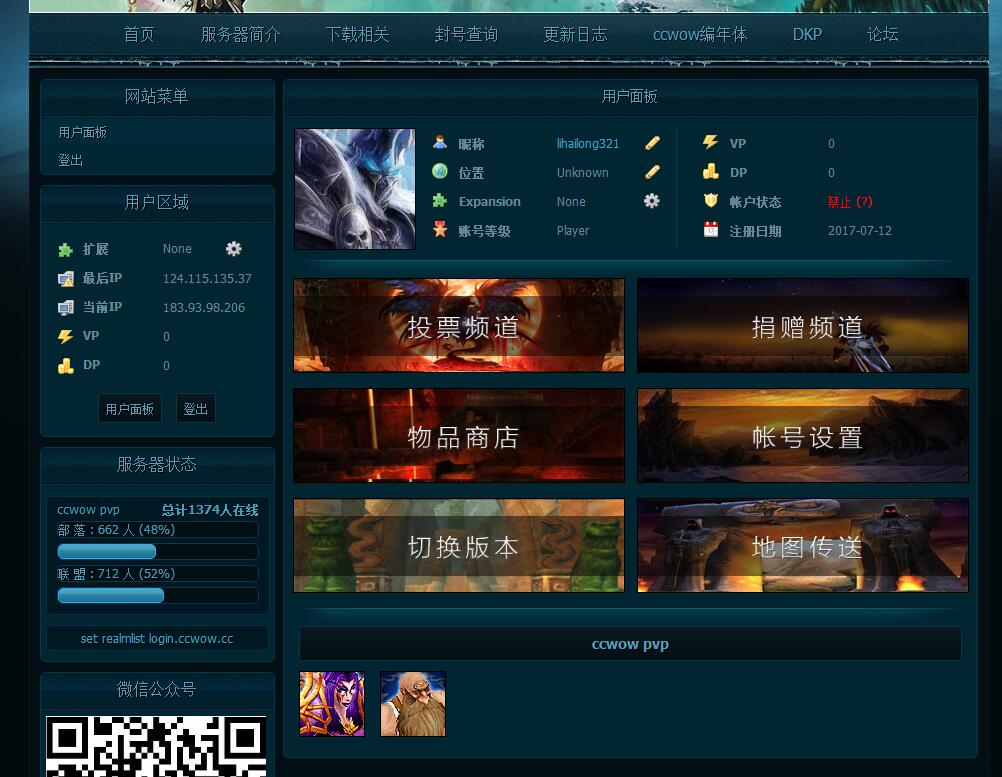Edit the 昵称 nickname using pencil icon
The height and width of the screenshot is (777, 1002).
tap(652, 143)
